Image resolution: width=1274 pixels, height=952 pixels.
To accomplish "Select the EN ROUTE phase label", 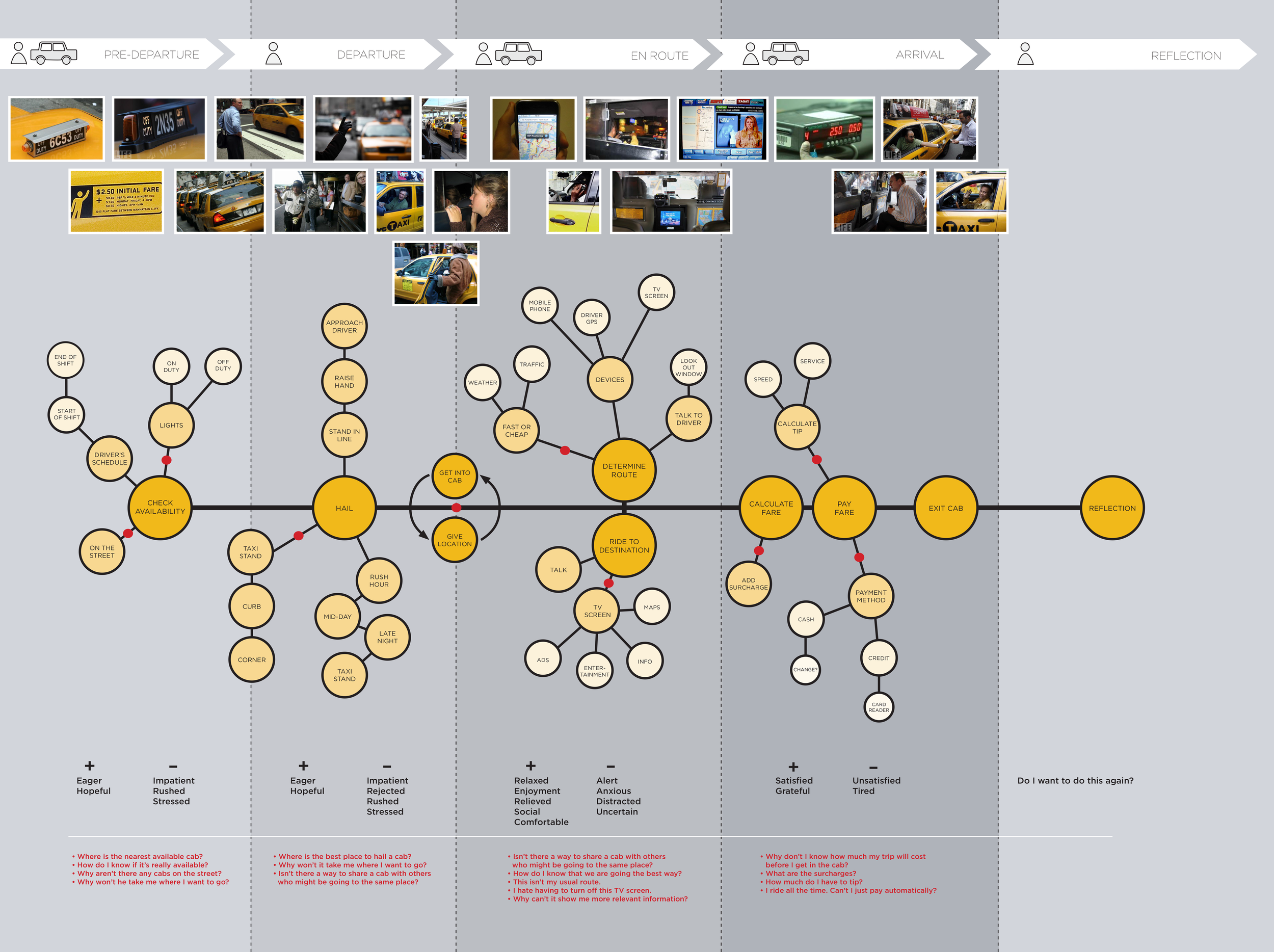I will 659,56.
